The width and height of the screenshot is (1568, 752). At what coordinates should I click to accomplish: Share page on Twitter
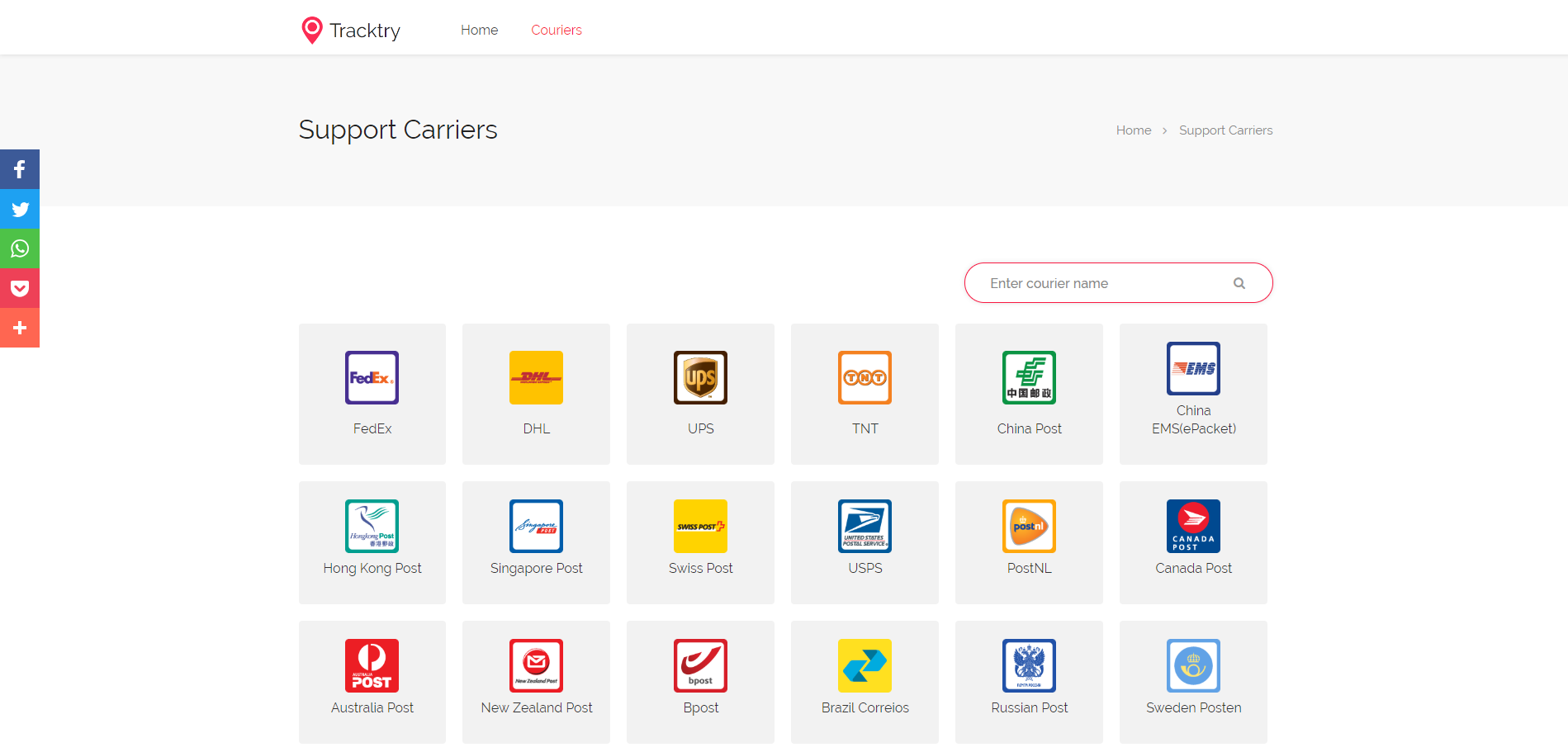pos(20,209)
